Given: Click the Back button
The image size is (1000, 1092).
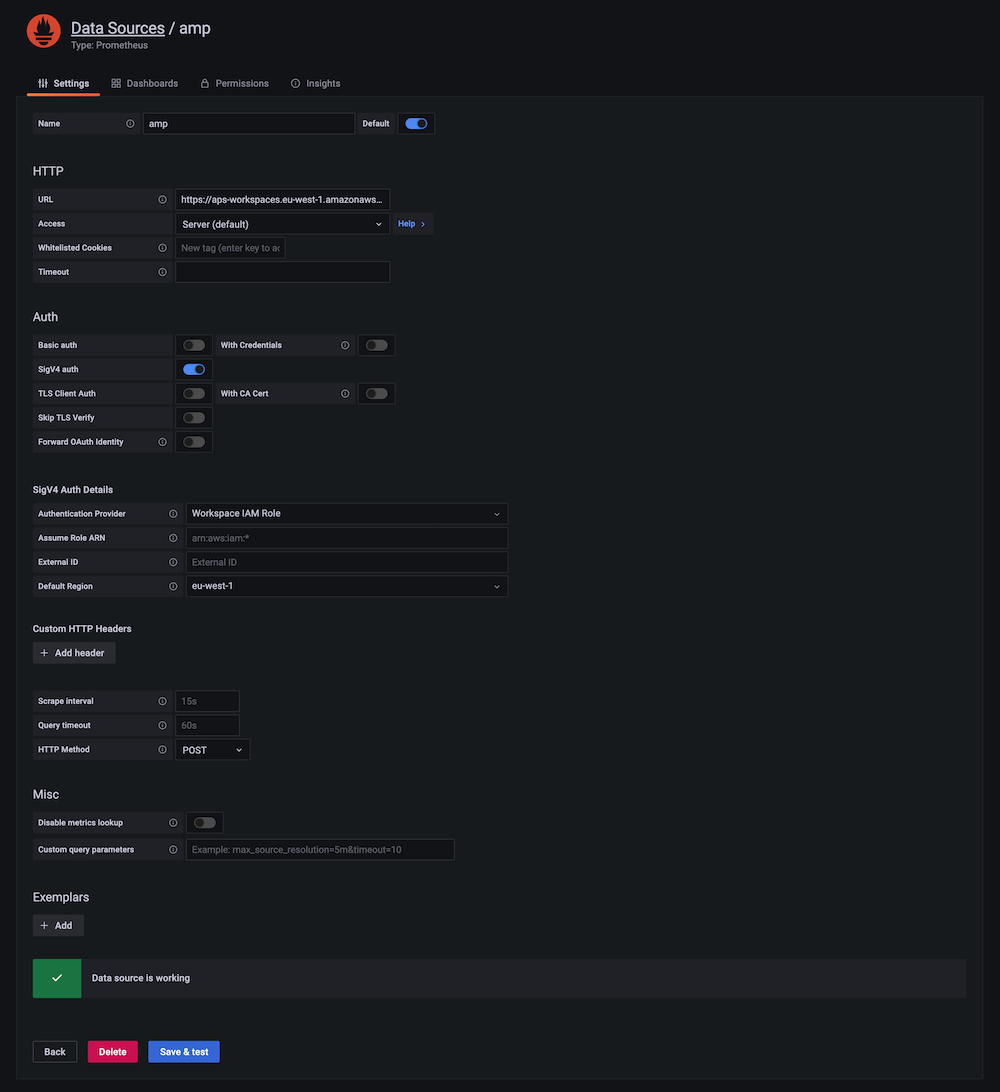Looking at the screenshot, I should click(x=55, y=1052).
